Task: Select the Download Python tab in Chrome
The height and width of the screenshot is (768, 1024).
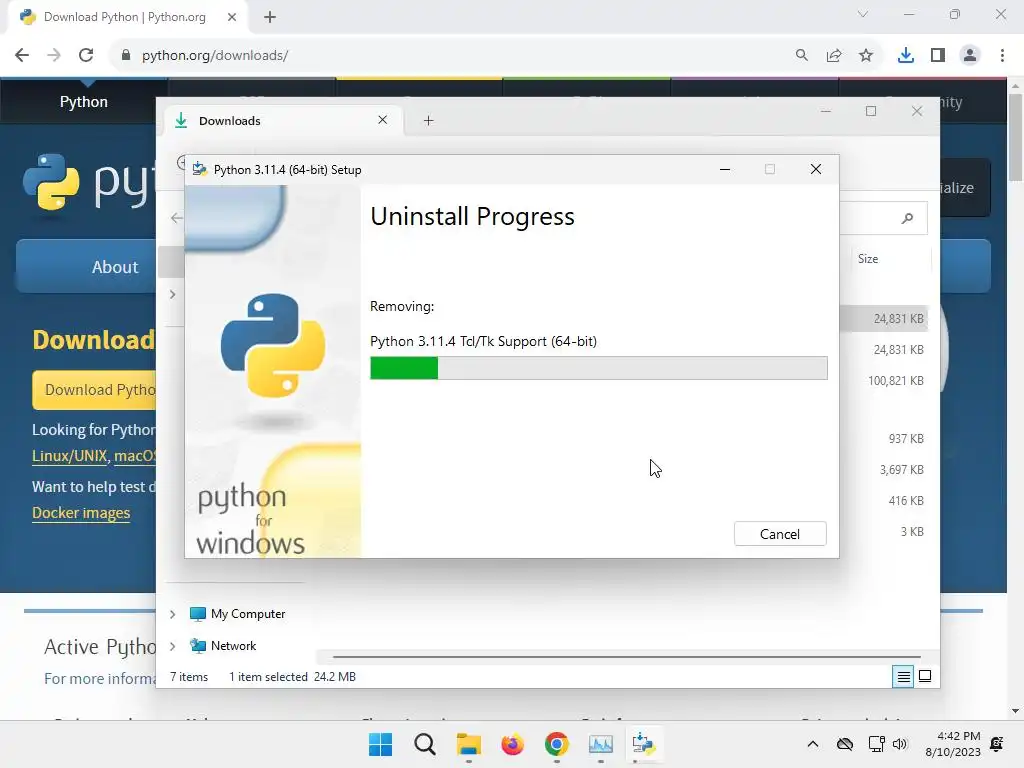Action: (124, 17)
